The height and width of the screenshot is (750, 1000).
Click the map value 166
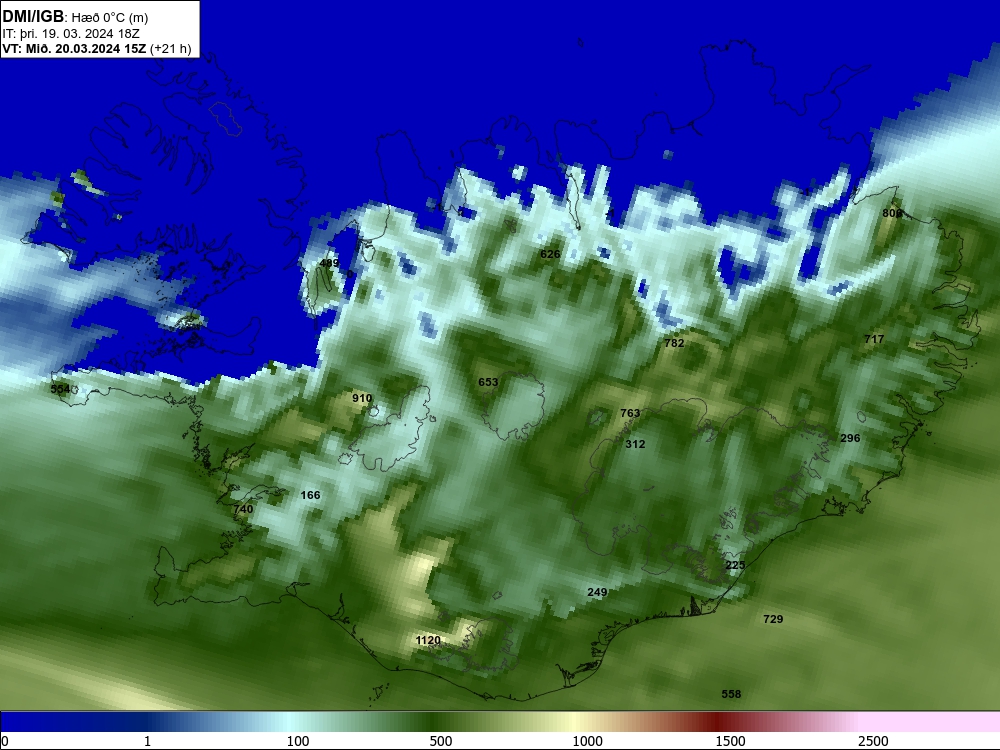coord(310,495)
